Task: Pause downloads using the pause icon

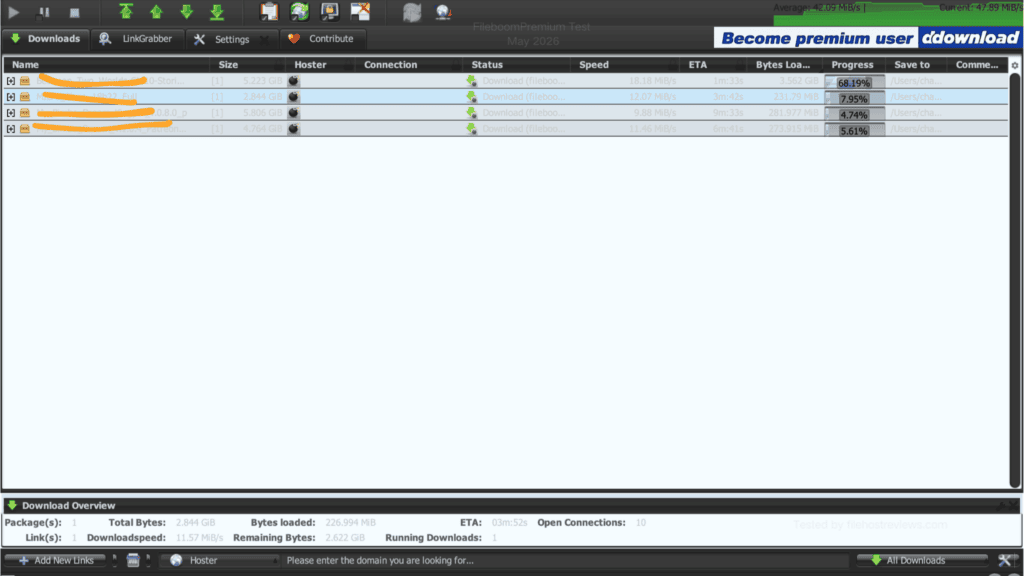Action: coord(44,12)
